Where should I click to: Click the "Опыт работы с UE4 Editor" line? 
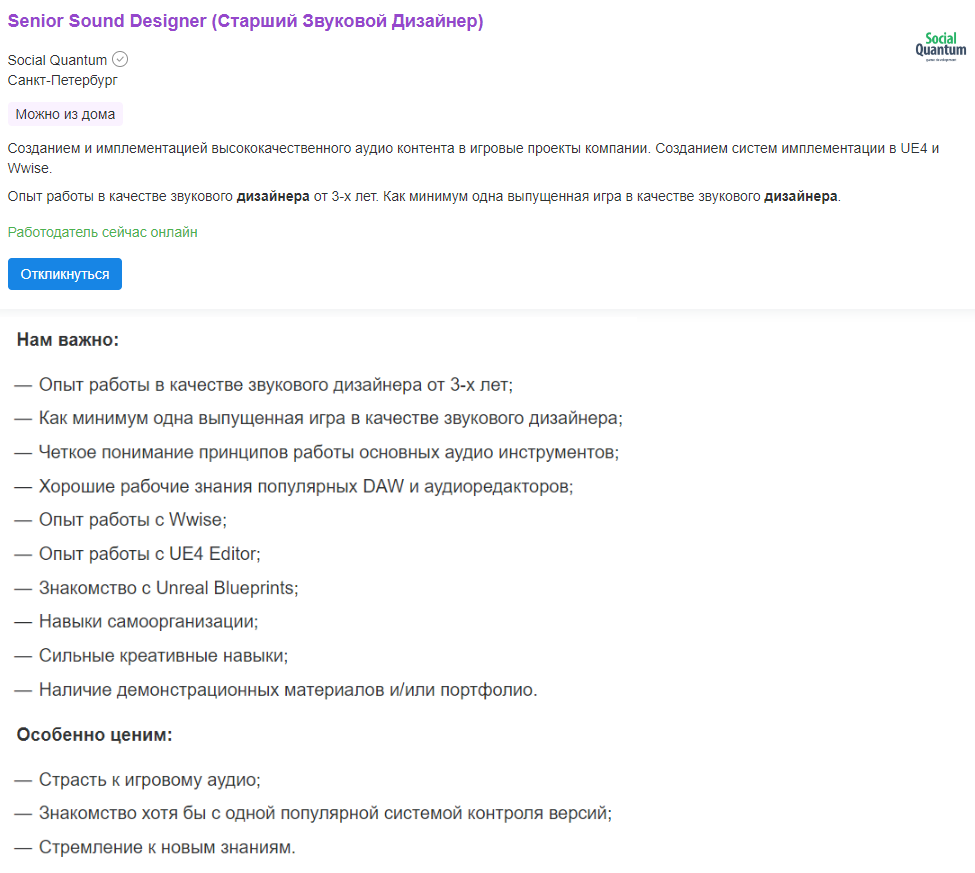[x=149, y=554]
